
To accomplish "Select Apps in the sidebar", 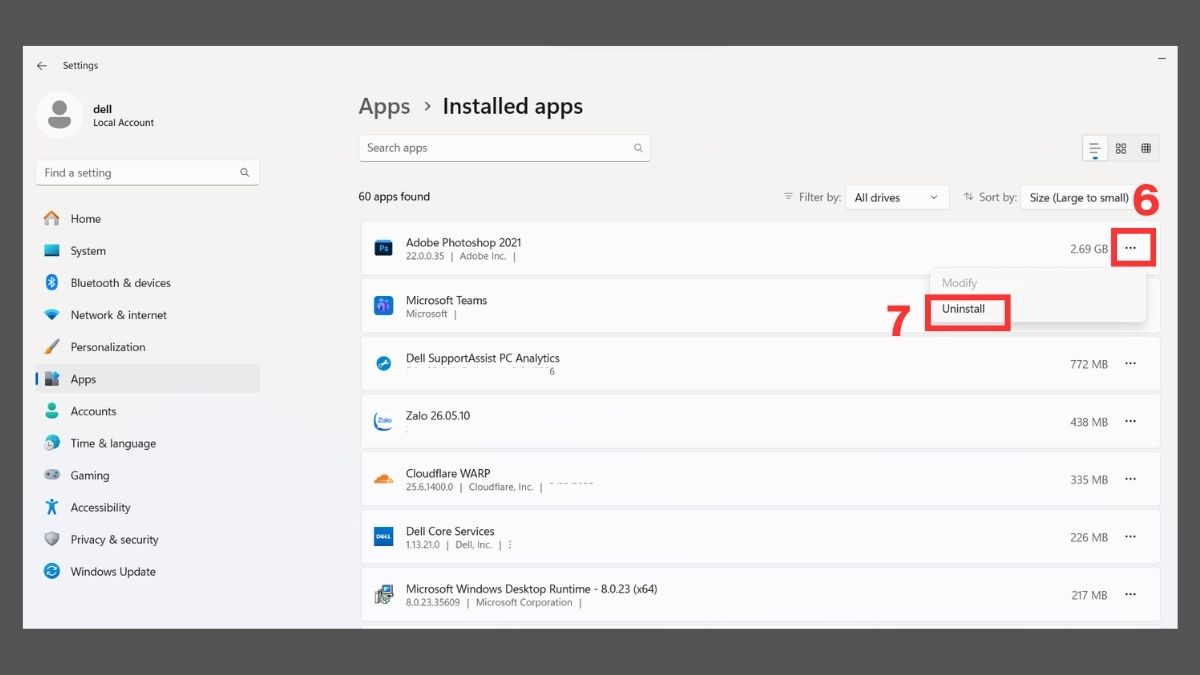I will click(147, 379).
